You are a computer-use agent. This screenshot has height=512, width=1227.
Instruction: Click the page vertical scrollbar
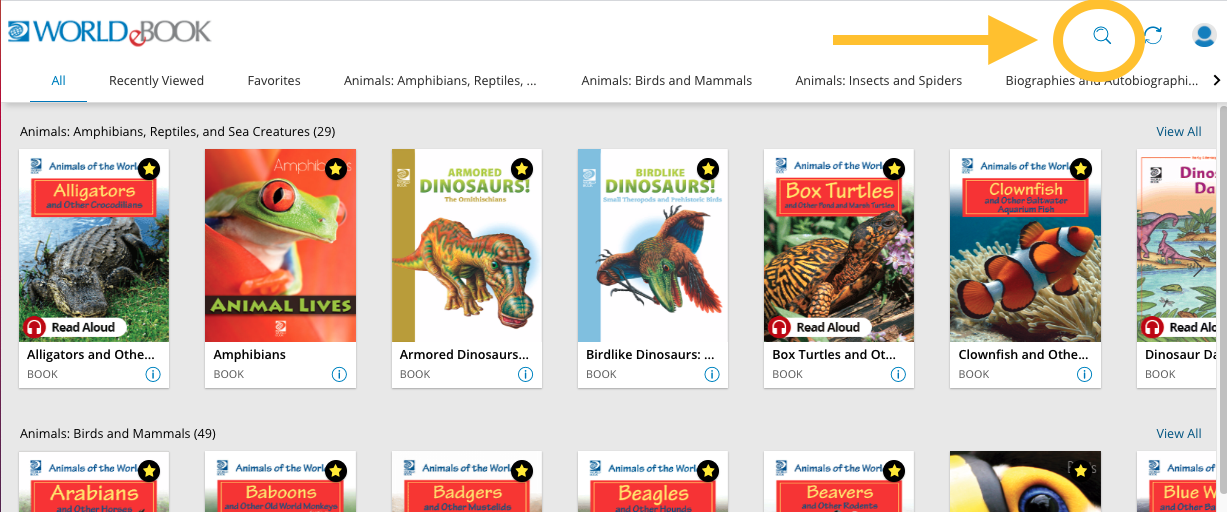pyautogui.click(x=1222, y=300)
